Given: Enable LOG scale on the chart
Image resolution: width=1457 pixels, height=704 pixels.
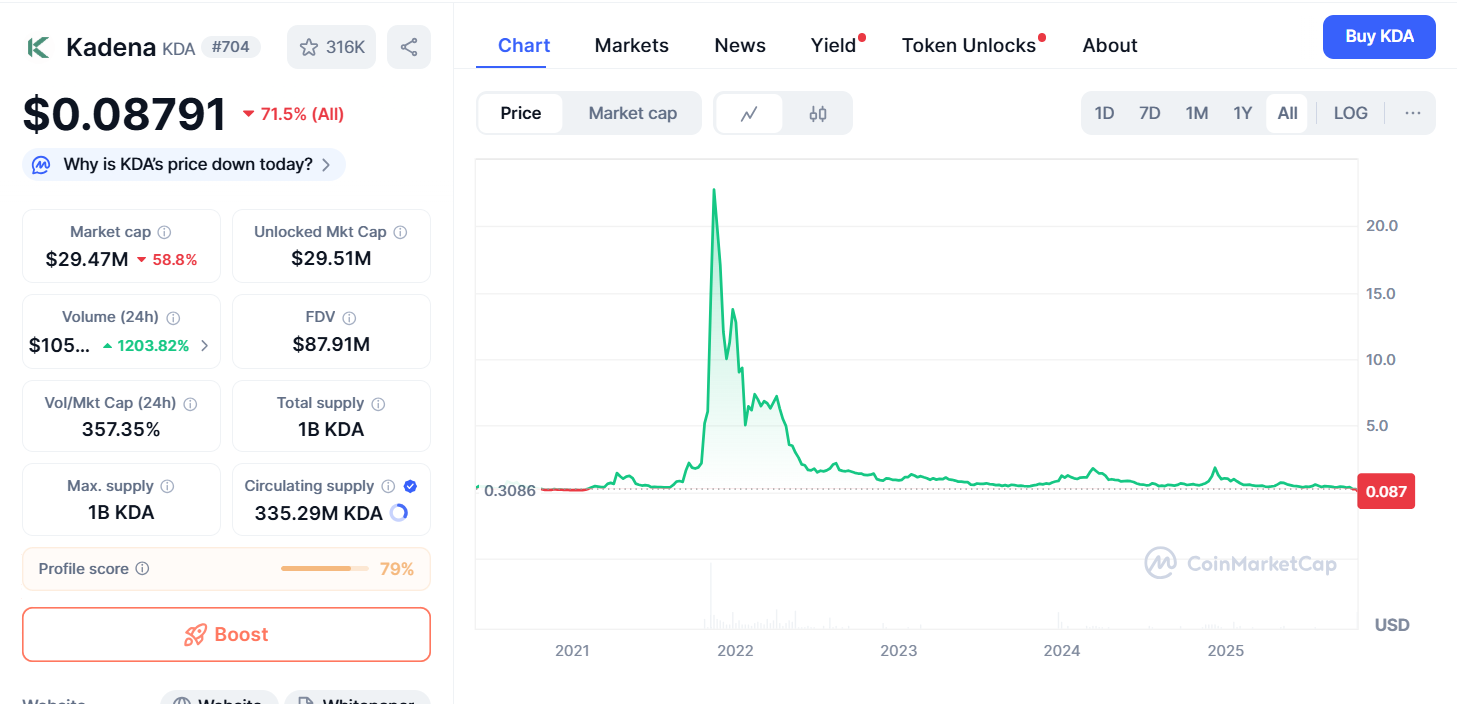Looking at the screenshot, I should (x=1350, y=113).
